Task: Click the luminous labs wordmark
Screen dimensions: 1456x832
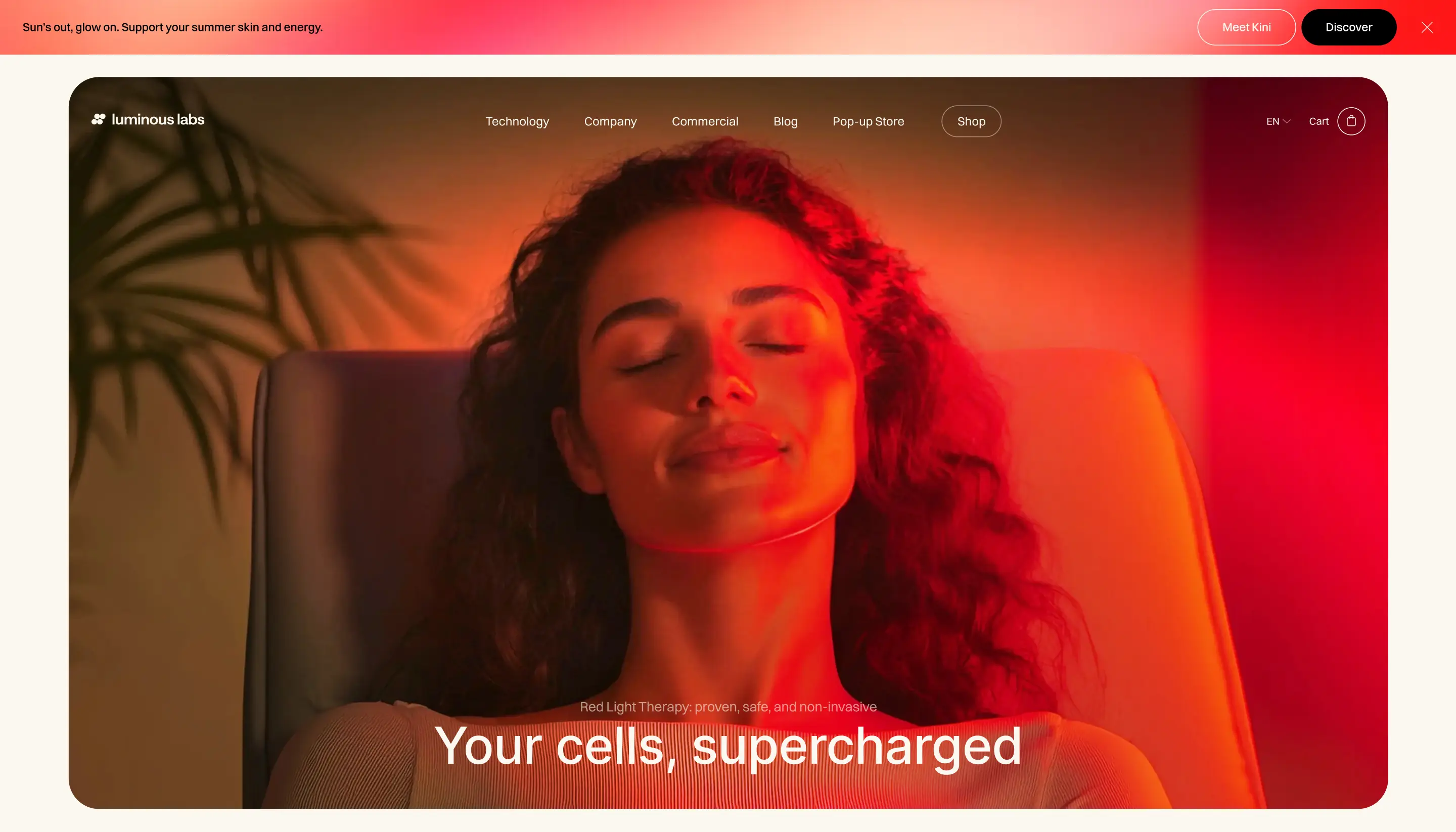Action: (158, 119)
